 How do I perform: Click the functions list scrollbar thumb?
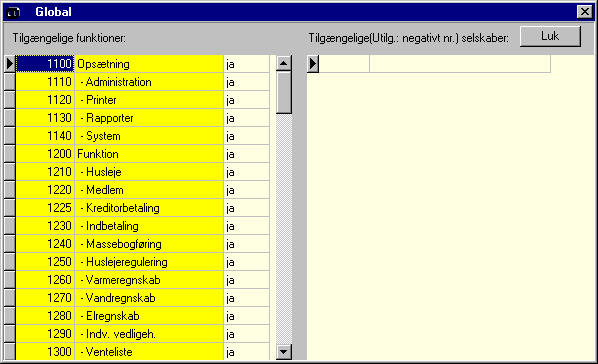pyautogui.click(x=284, y=93)
